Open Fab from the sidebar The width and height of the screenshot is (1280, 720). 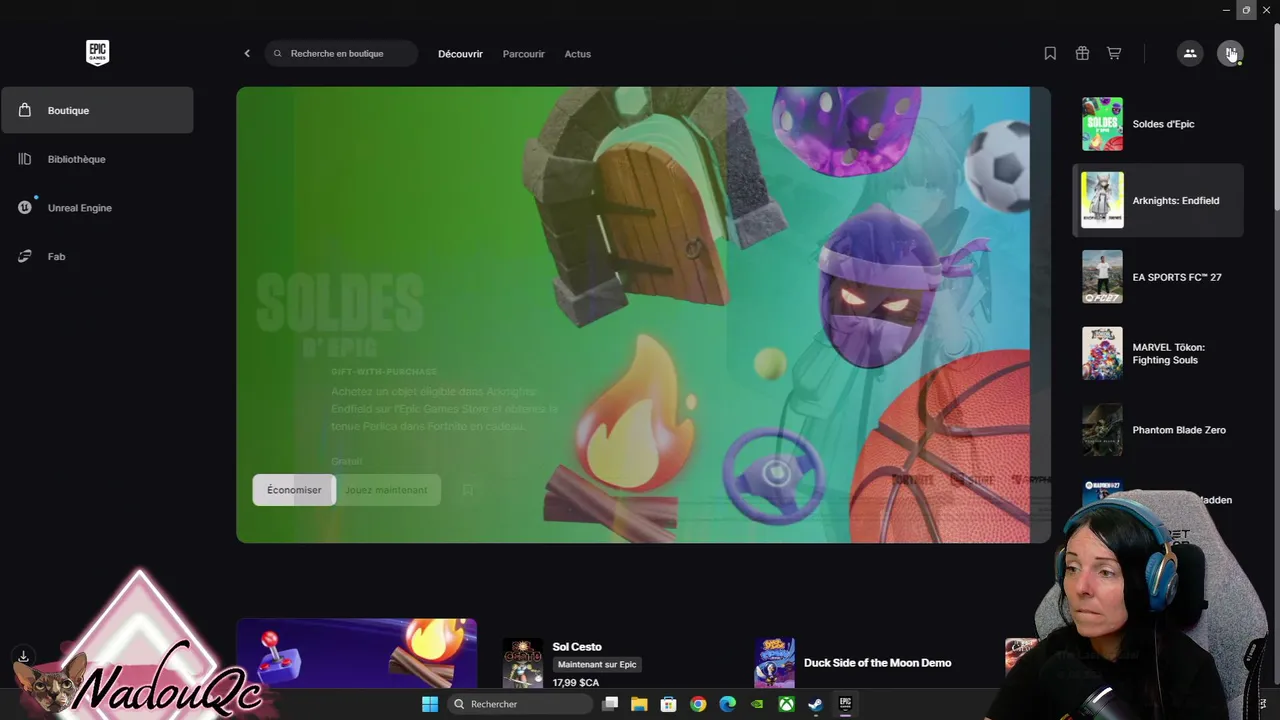(x=97, y=257)
